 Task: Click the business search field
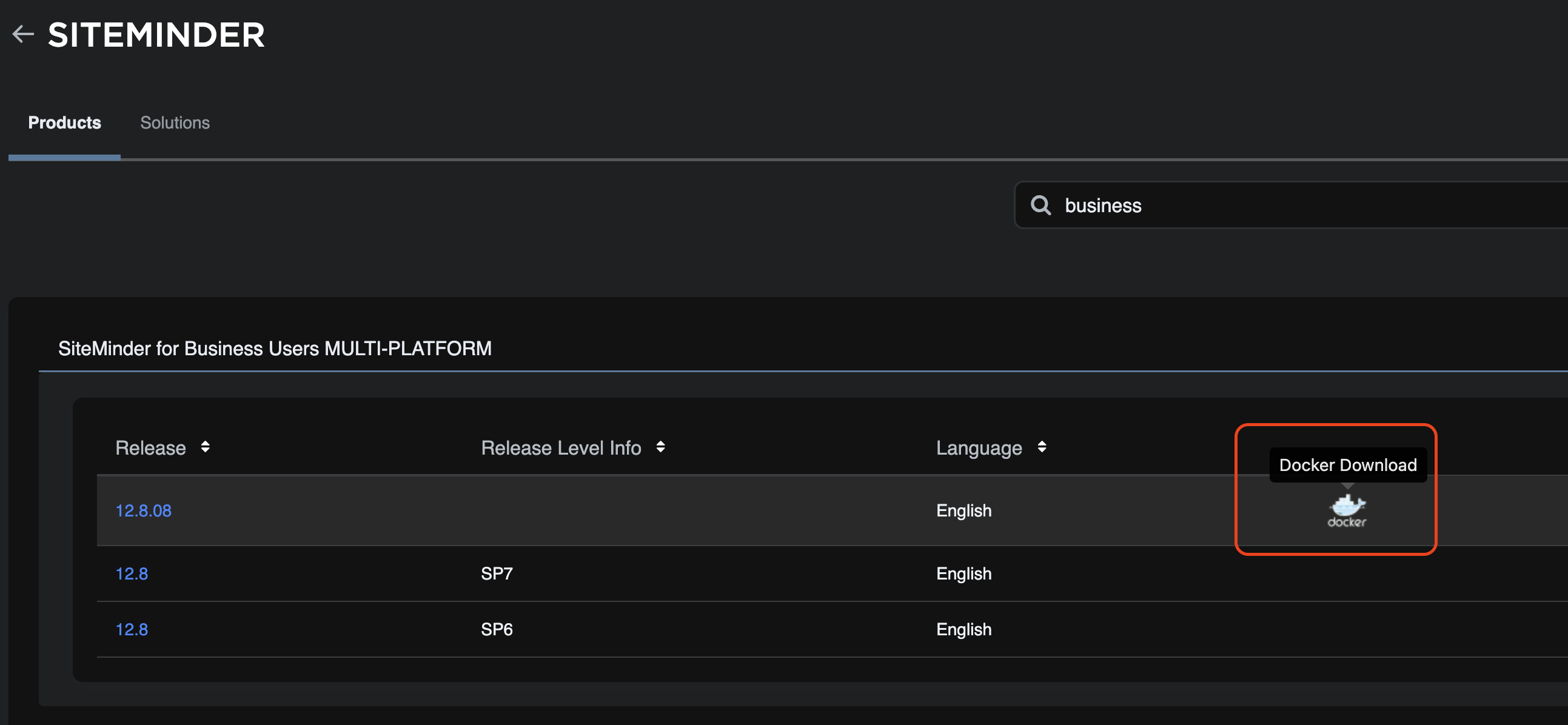[1278, 205]
